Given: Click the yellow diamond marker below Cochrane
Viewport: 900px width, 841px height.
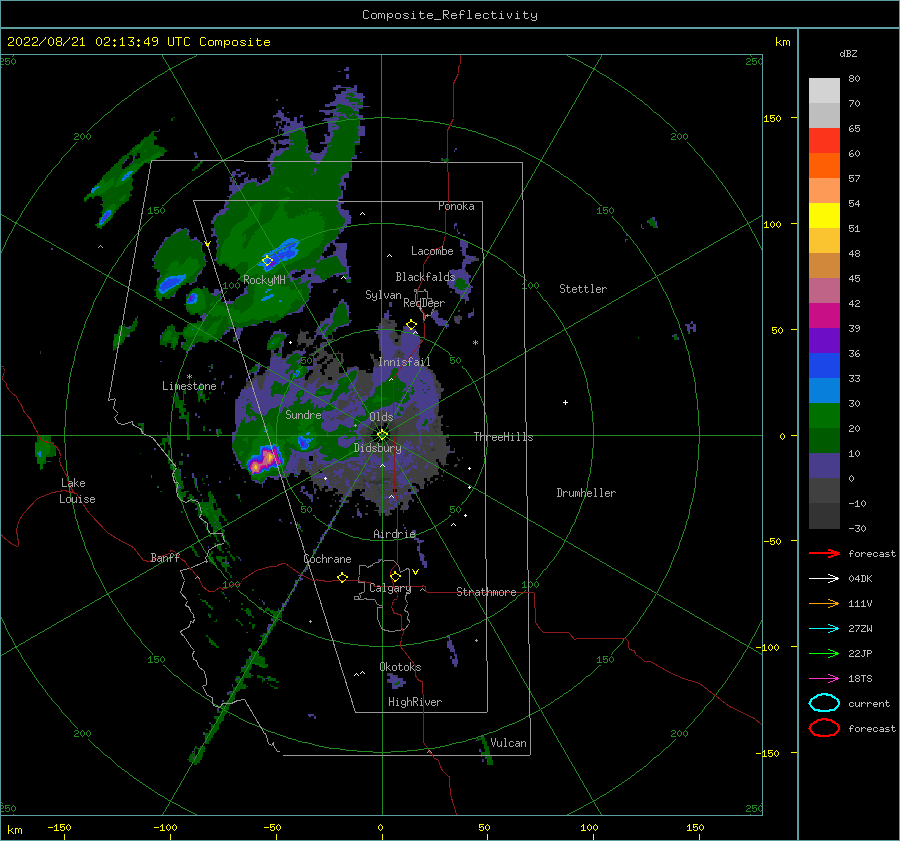Looking at the screenshot, I should tap(343, 578).
